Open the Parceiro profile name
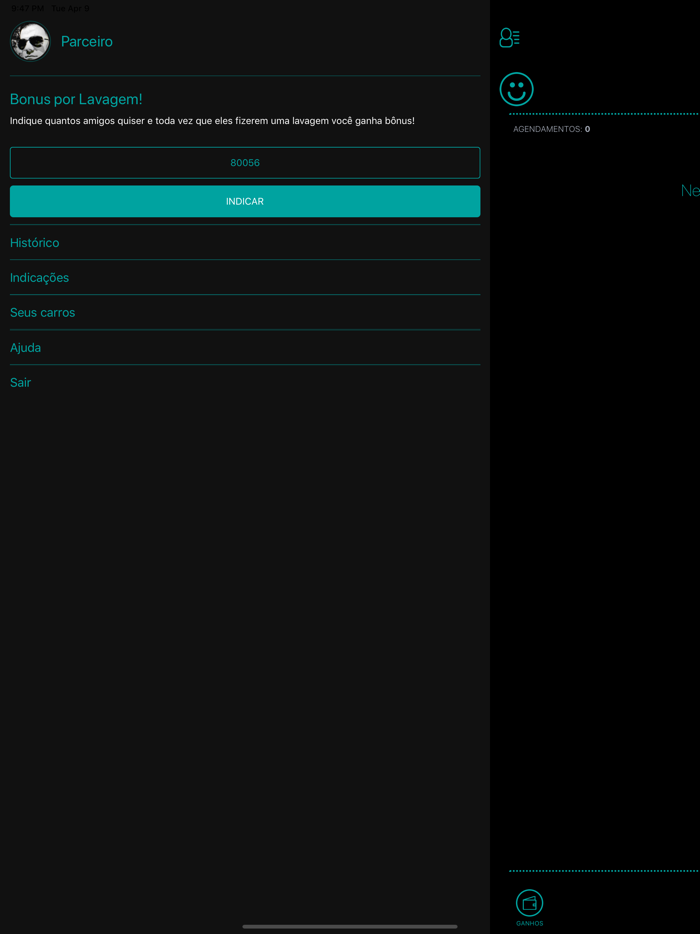Screen dimensions: 700x934 (x=87, y=42)
